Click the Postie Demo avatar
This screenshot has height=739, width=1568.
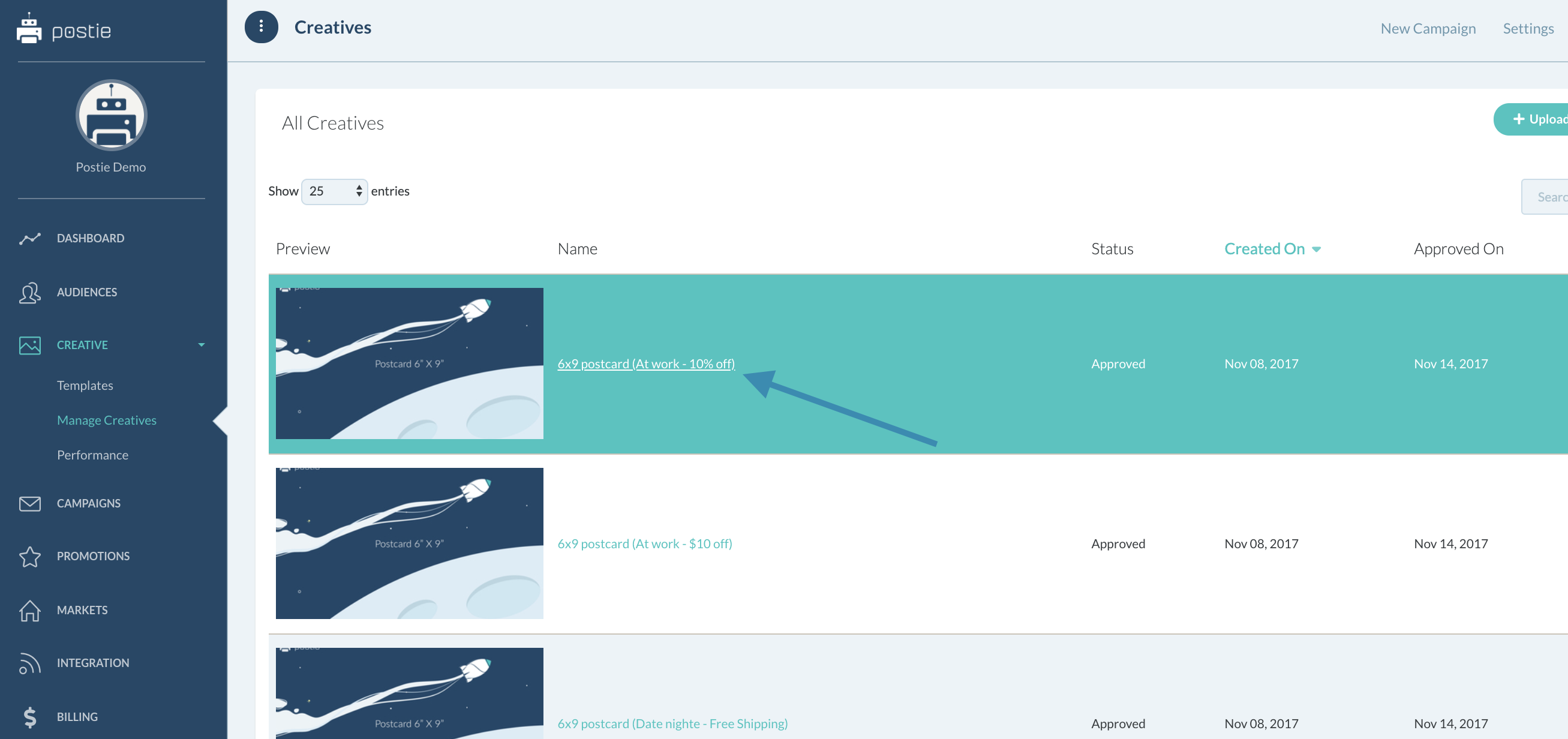(x=111, y=115)
